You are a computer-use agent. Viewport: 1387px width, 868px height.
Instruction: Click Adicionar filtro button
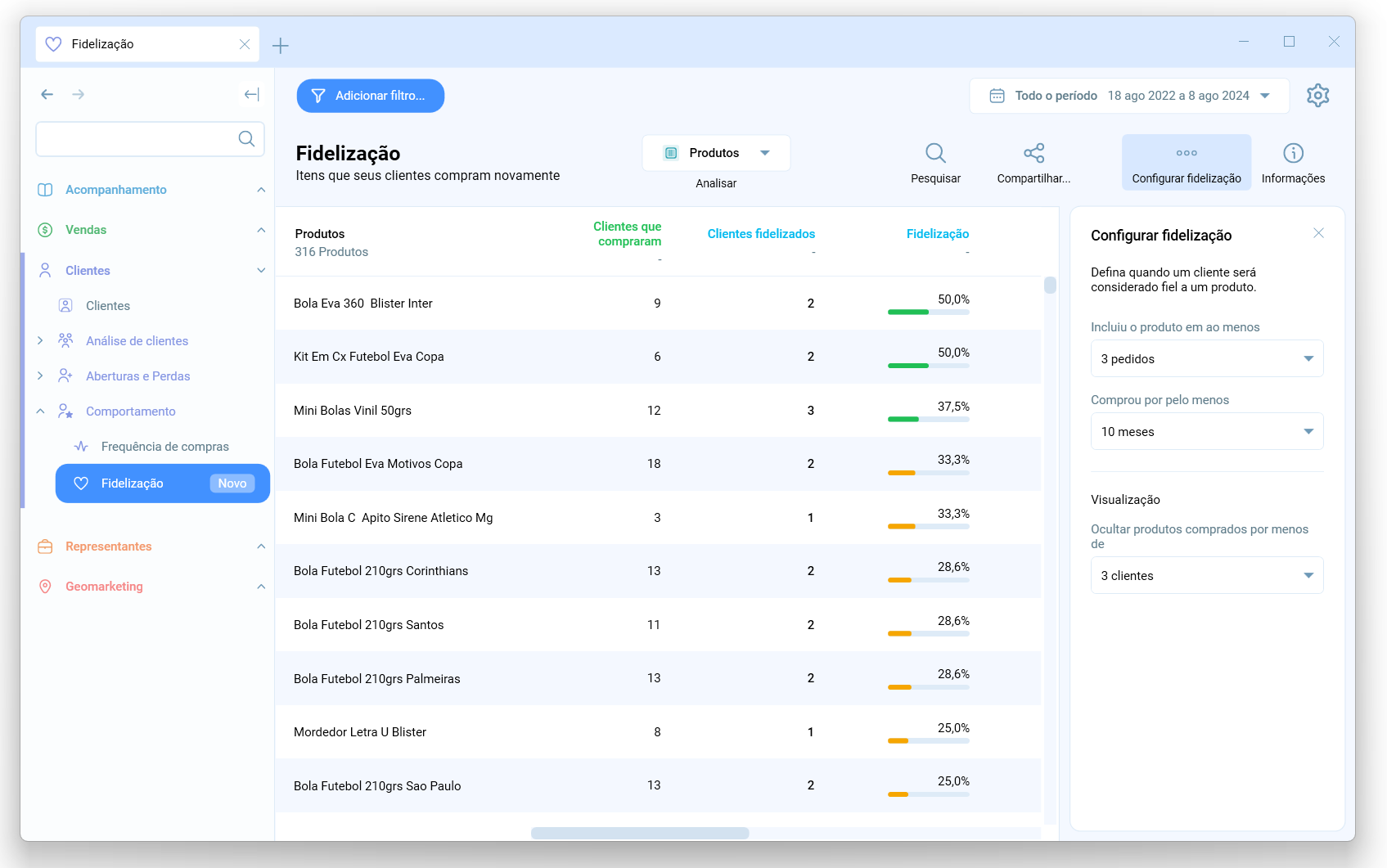click(371, 96)
